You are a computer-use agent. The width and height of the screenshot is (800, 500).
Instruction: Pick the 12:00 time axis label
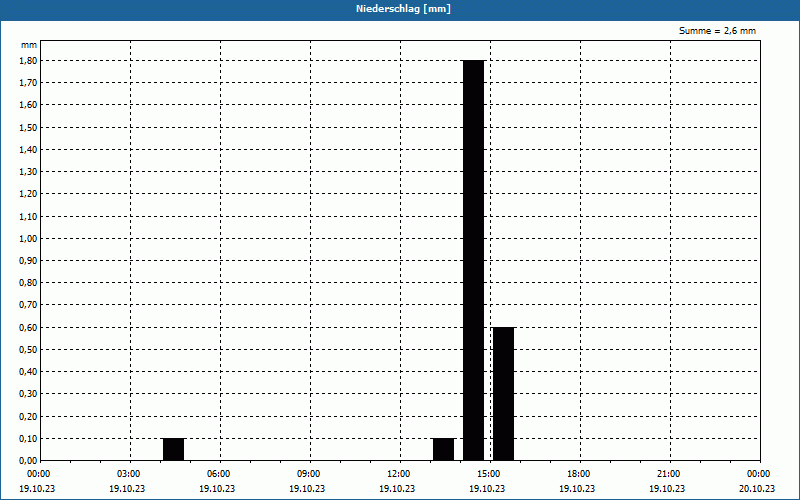click(x=399, y=474)
